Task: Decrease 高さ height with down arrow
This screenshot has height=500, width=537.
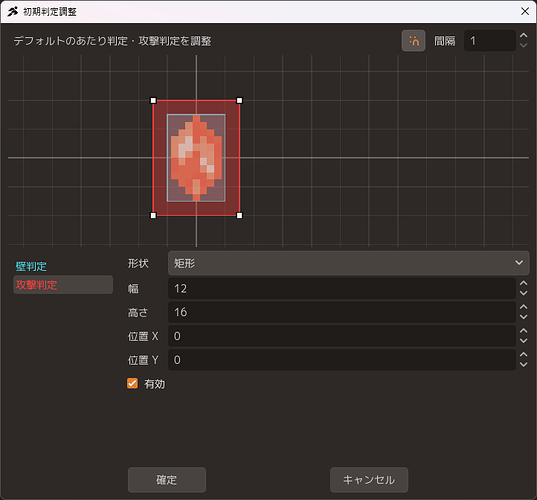Action: (523, 317)
